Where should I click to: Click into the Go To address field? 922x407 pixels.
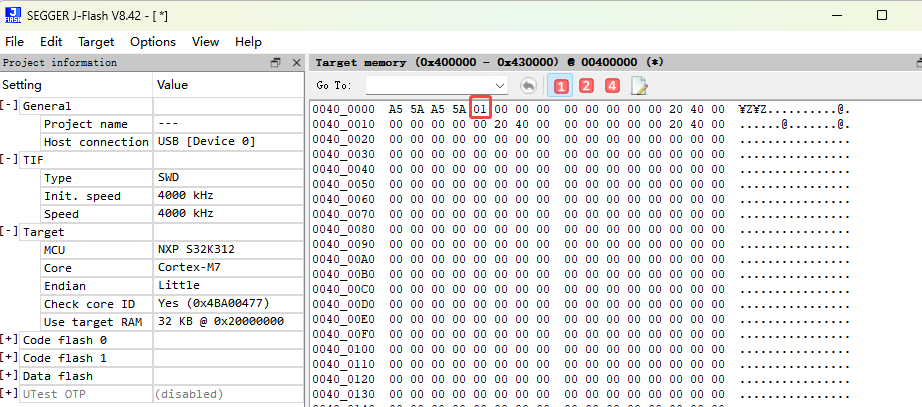430,86
